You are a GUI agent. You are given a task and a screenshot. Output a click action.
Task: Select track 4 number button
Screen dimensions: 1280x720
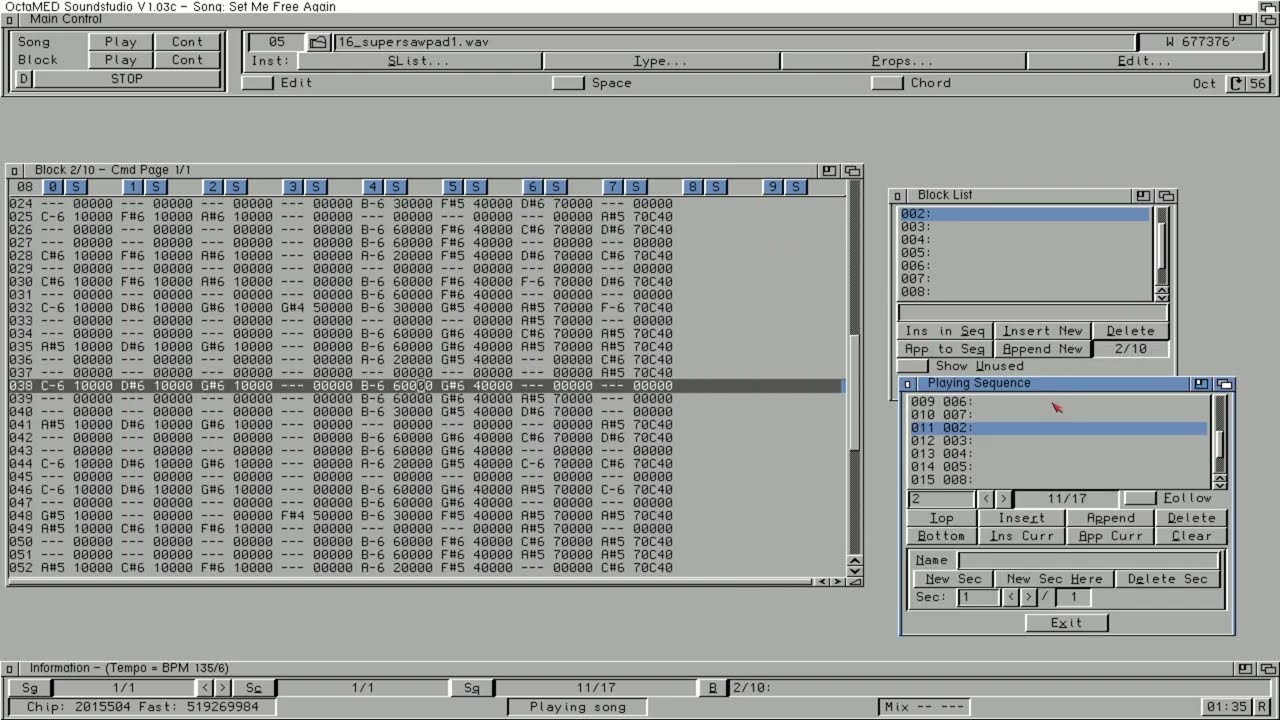point(373,187)
